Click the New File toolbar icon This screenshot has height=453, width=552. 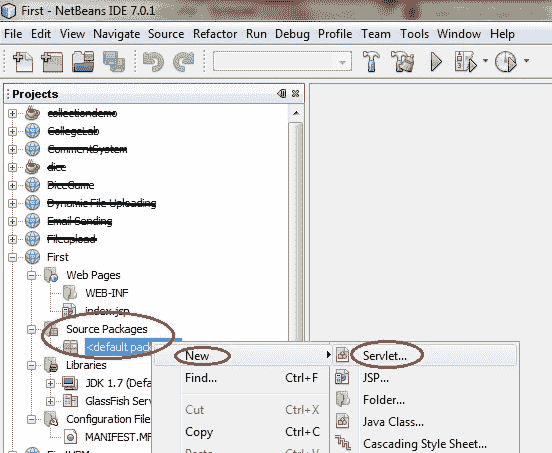tap(23, 61)
